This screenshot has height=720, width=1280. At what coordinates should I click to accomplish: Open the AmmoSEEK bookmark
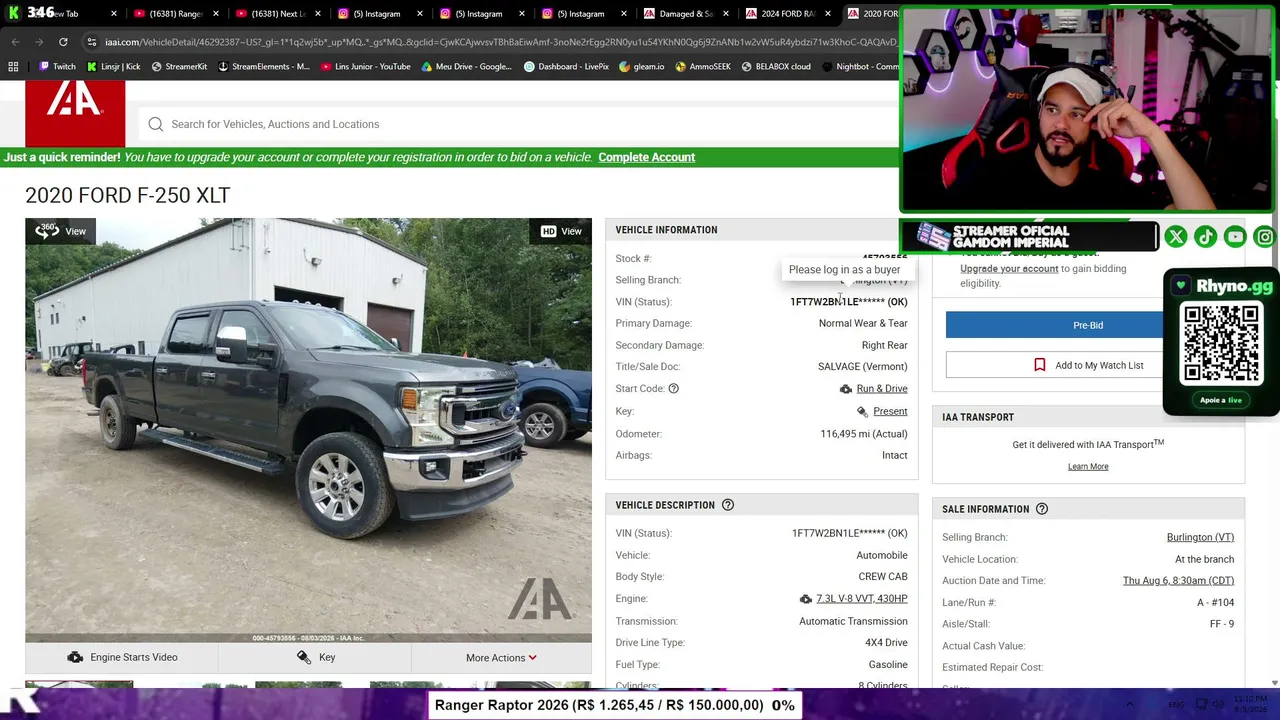click(703, 67)
